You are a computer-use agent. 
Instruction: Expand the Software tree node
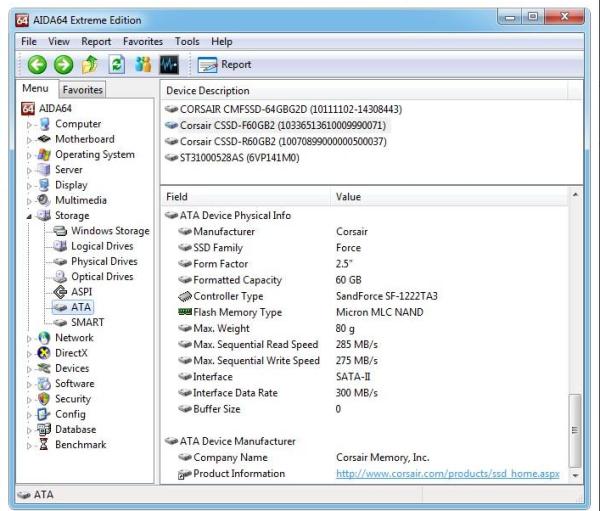[x=29, y=384]
